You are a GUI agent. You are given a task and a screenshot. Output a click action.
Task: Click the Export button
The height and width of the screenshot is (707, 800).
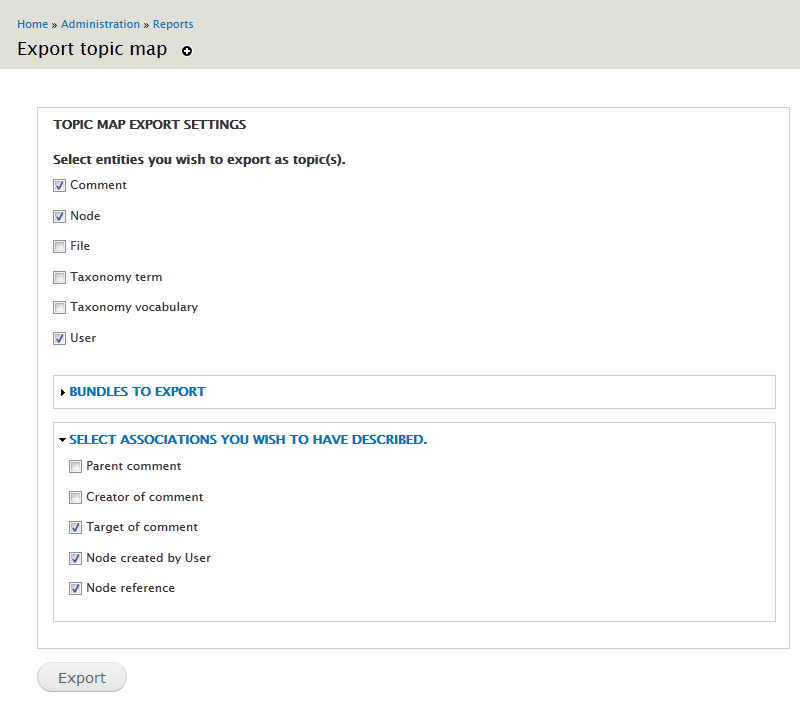click(x=82, y=677)
